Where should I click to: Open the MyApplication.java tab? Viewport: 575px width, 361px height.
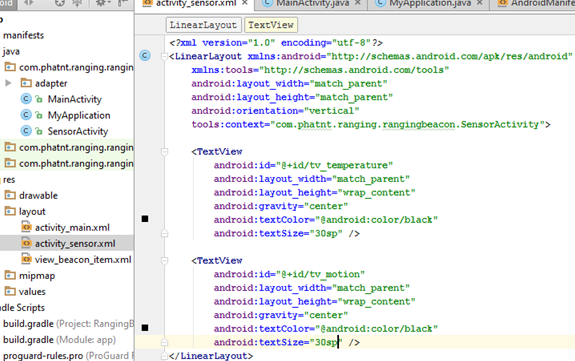point(430,3)
